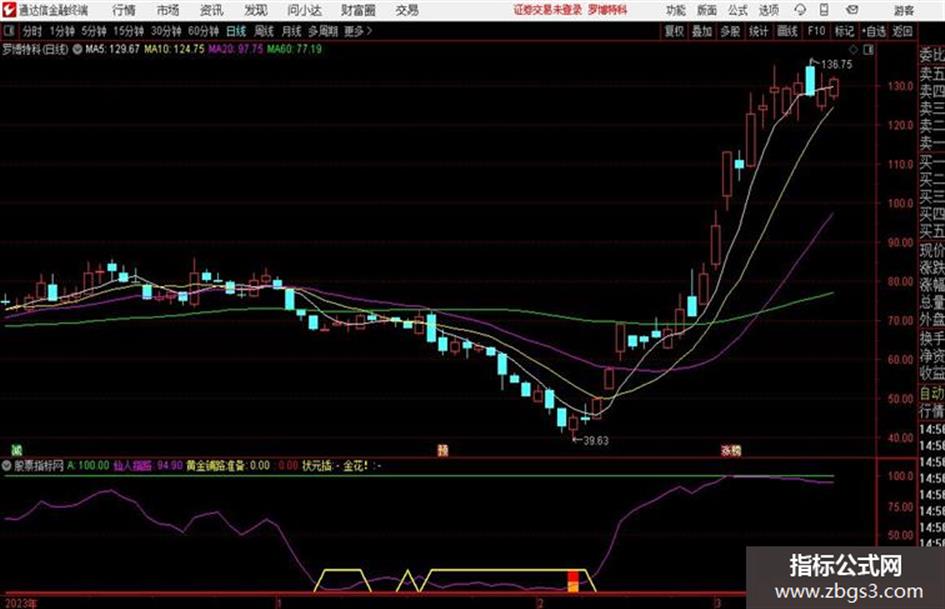Add stock via 自选 button

click(873, 31)
